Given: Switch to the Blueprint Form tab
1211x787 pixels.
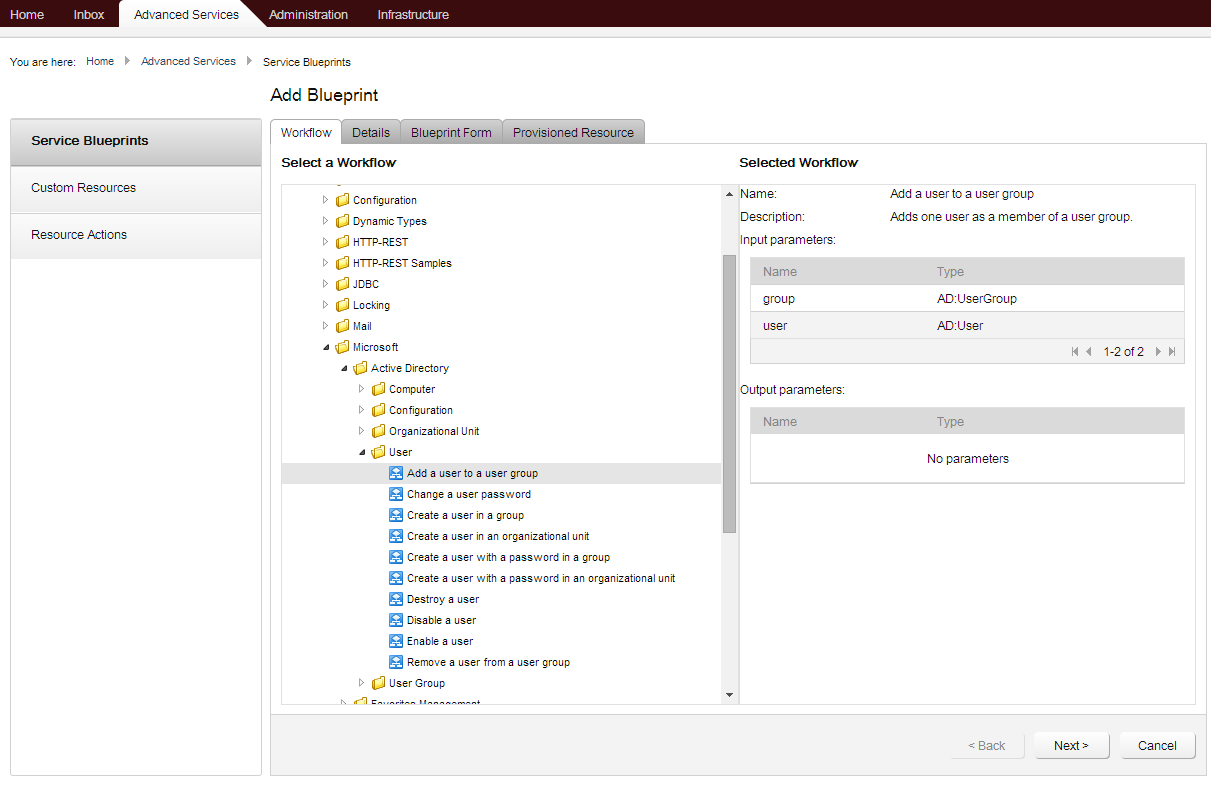Looking at the screenshot, I should pos(451,131).
